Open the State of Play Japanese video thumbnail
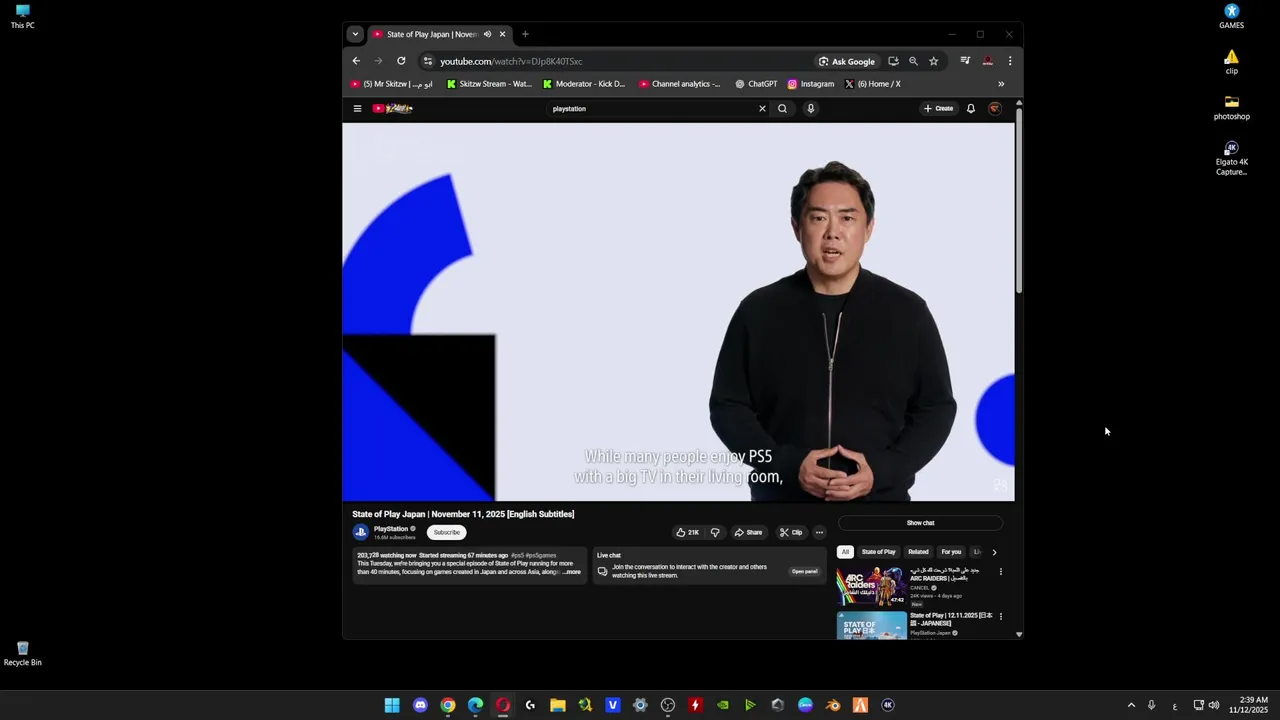Image resolution: width=1280 pixels, height=720 pixels. click(871, 625)
